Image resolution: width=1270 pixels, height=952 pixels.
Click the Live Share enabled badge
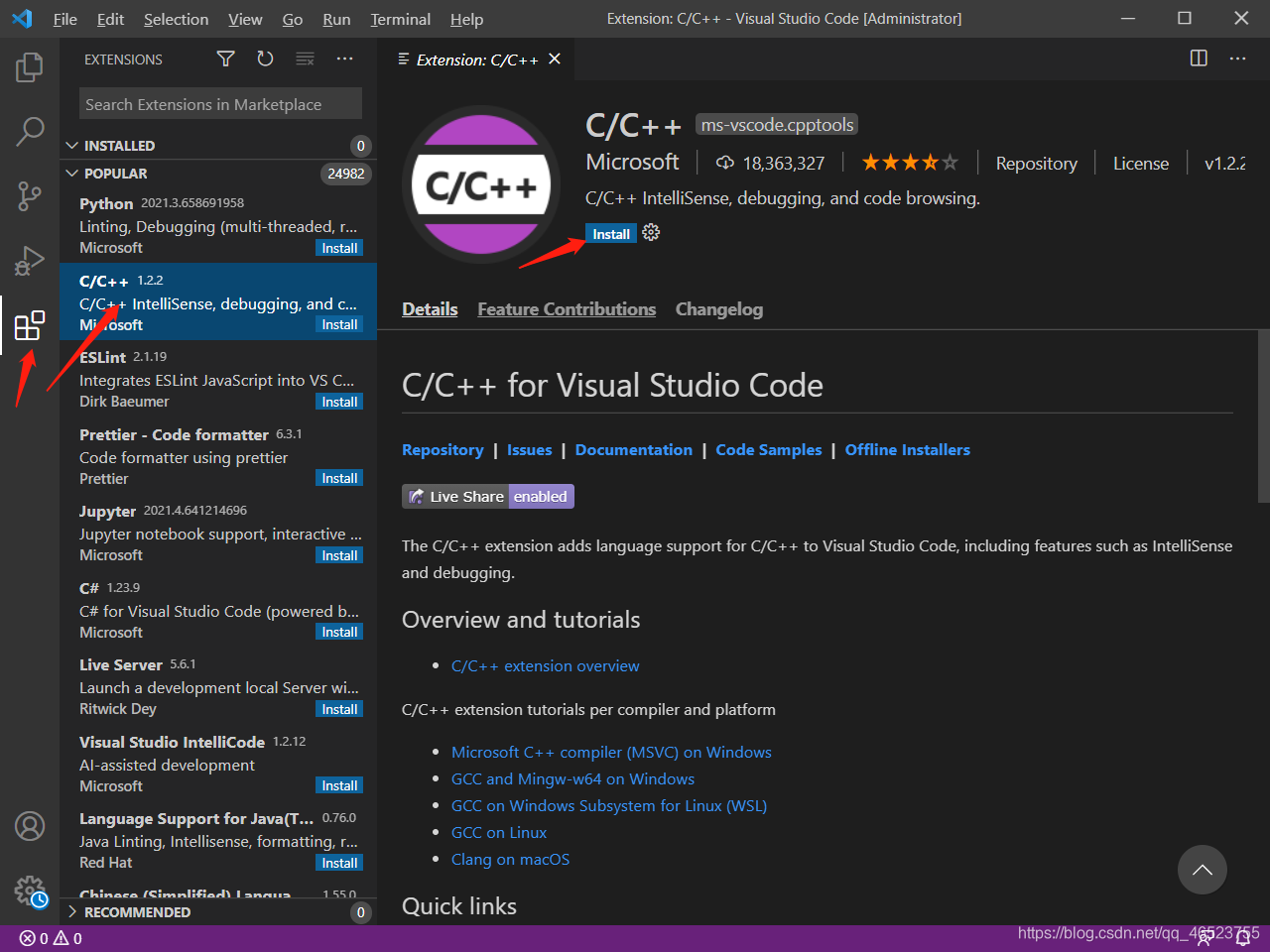pos(488,497)
